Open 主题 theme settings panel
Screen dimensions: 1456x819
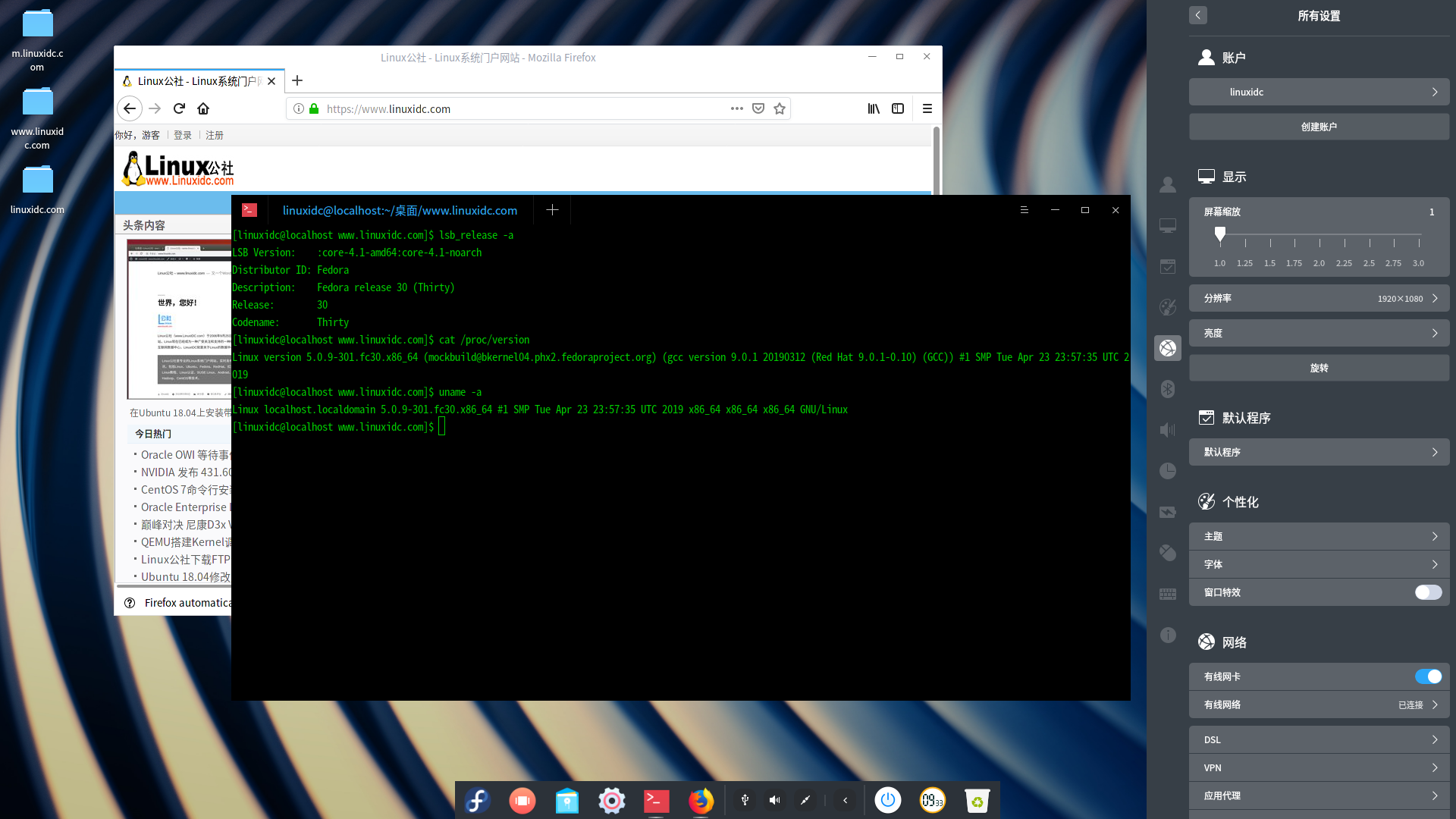coord(1317,535)
